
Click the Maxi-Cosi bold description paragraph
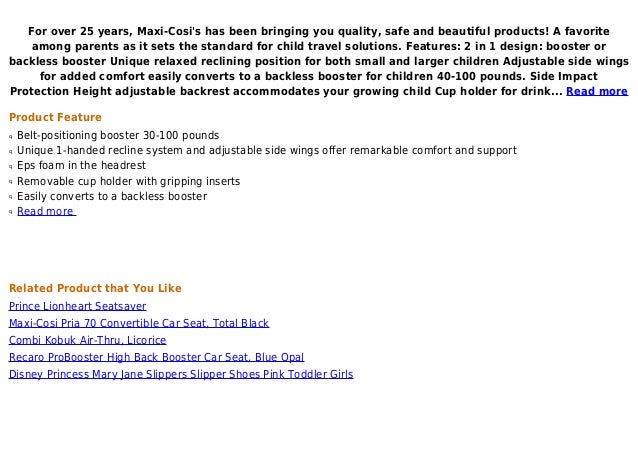pos(319,61)
